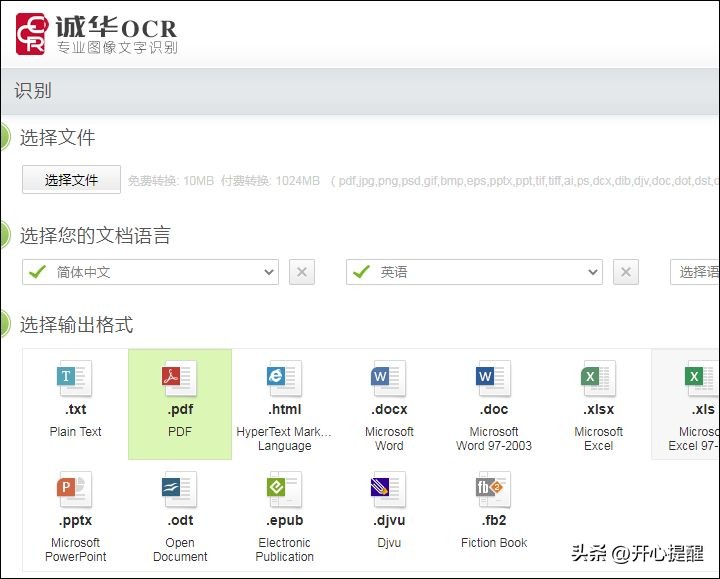Click the 免费转换: 10MB size limit text
The image size is (720, 579).
pos(171,180)
